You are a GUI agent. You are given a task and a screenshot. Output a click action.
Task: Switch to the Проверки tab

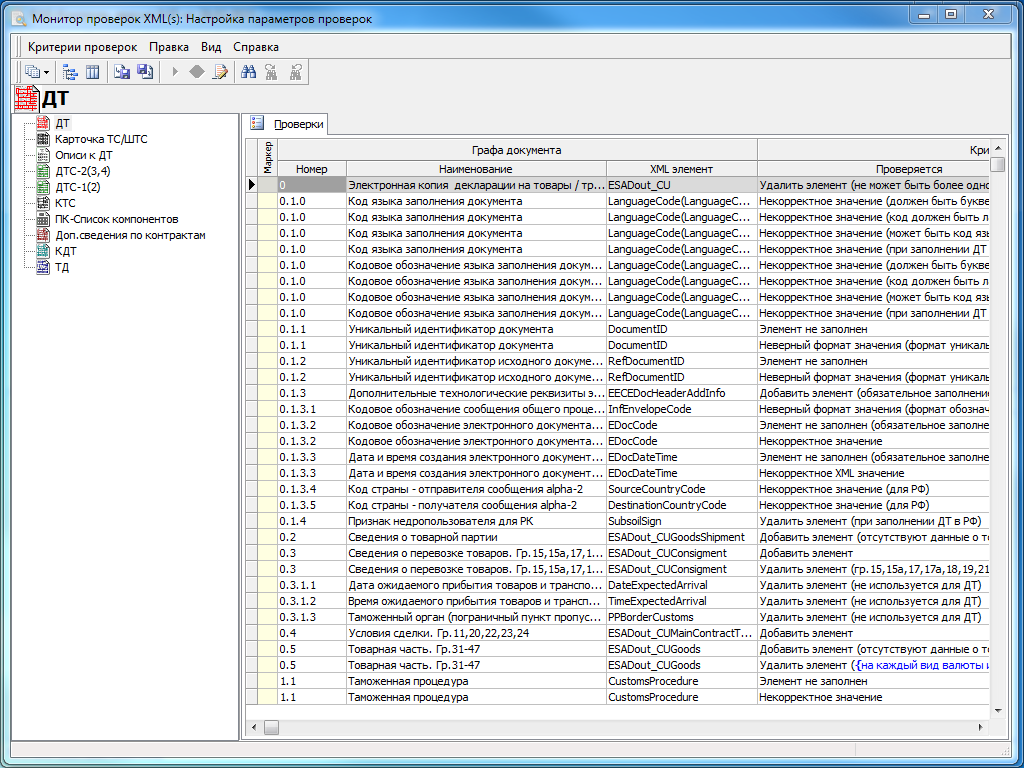tap(299, 124)
